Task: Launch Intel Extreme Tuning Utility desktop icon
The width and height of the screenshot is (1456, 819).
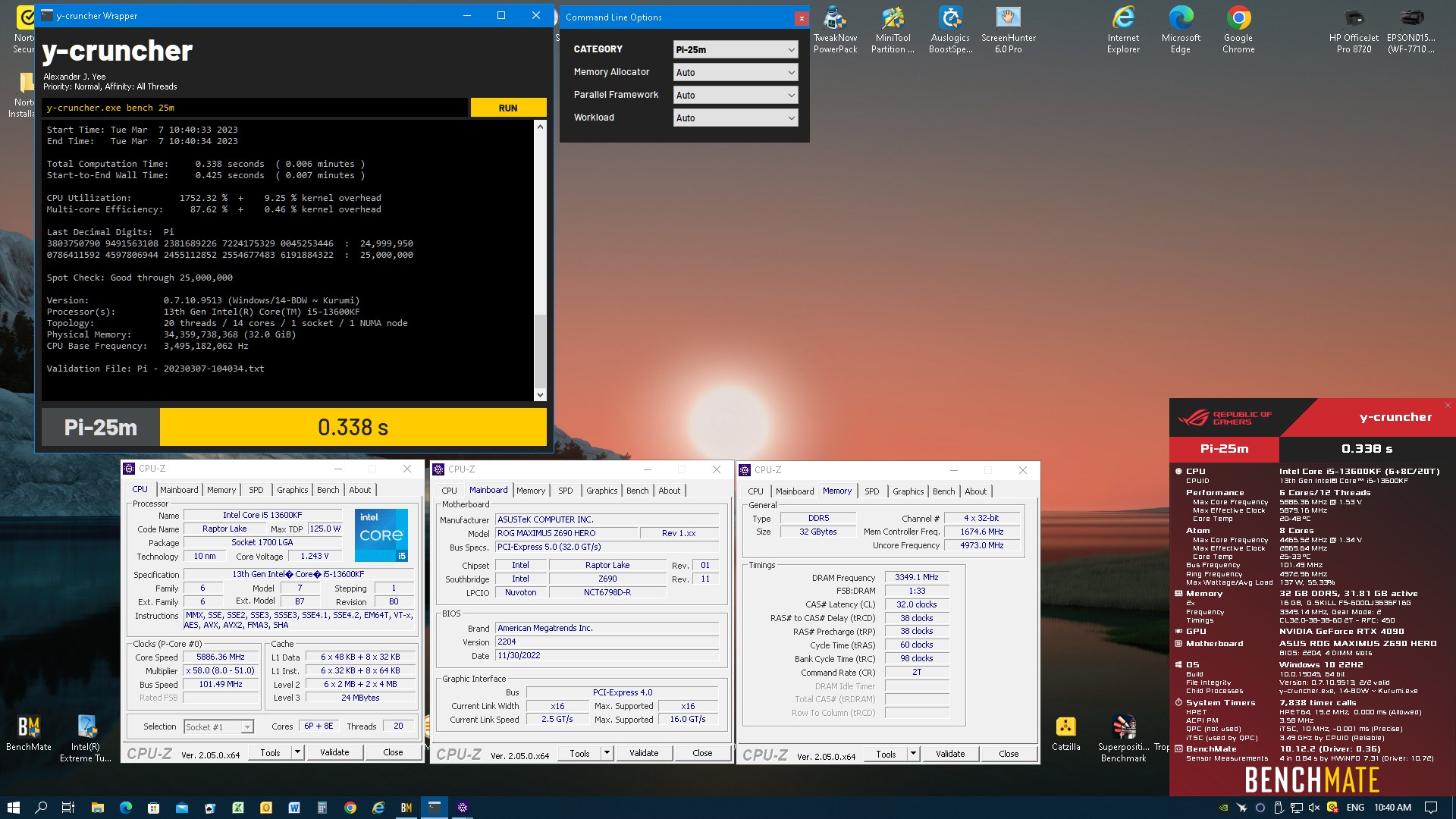Action: point(86,738)
